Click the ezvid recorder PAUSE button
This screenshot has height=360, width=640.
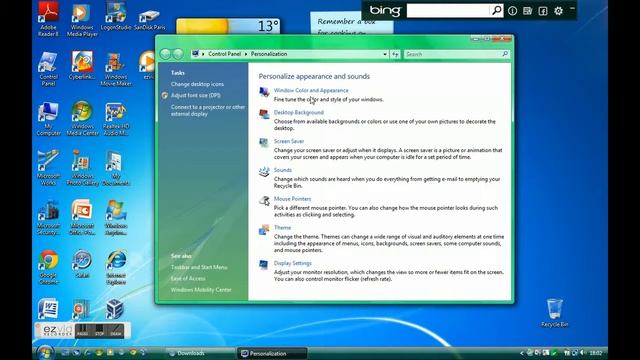[x=82, y=331]
